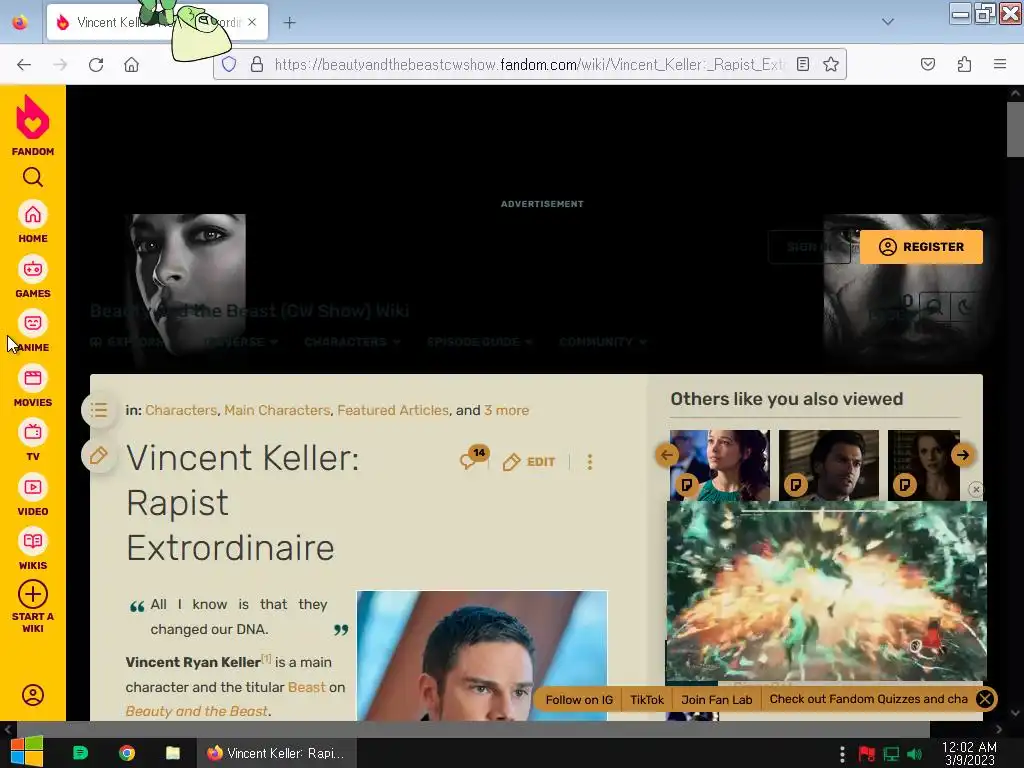
Task: Show previous items in Others viewed carousel
Action: [x=667, y=455]
